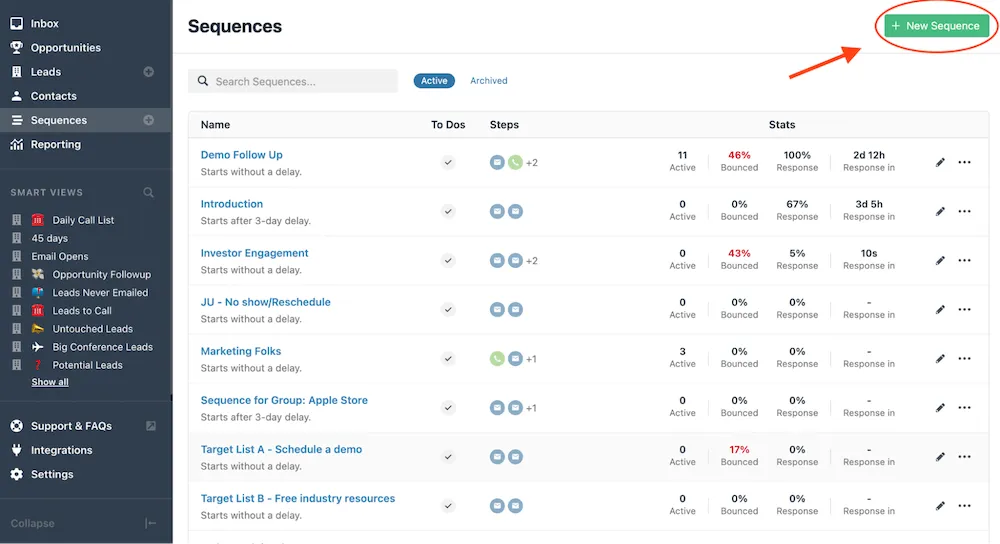The height and width of the screenshot is (544, 1000).
Task: Click the phone step icon in Marketing Folks row
Action: click(x=497, y=358)
